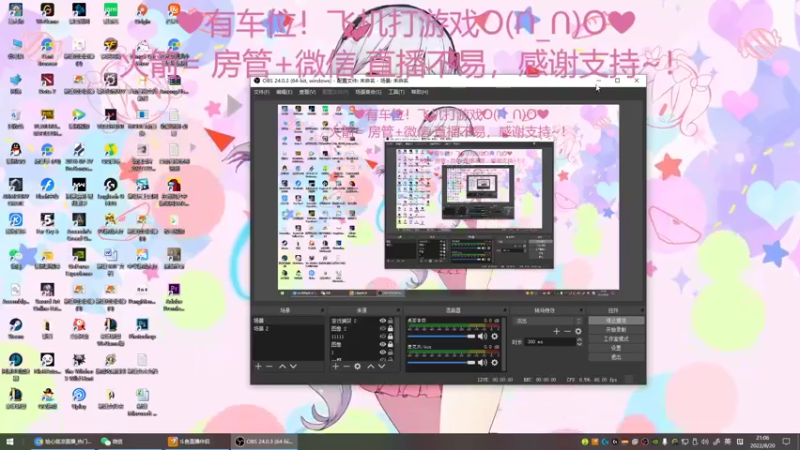Toggle the eye icon for source 图像
The height and width of the screenshot is (450, 800).
click(382, 344)
